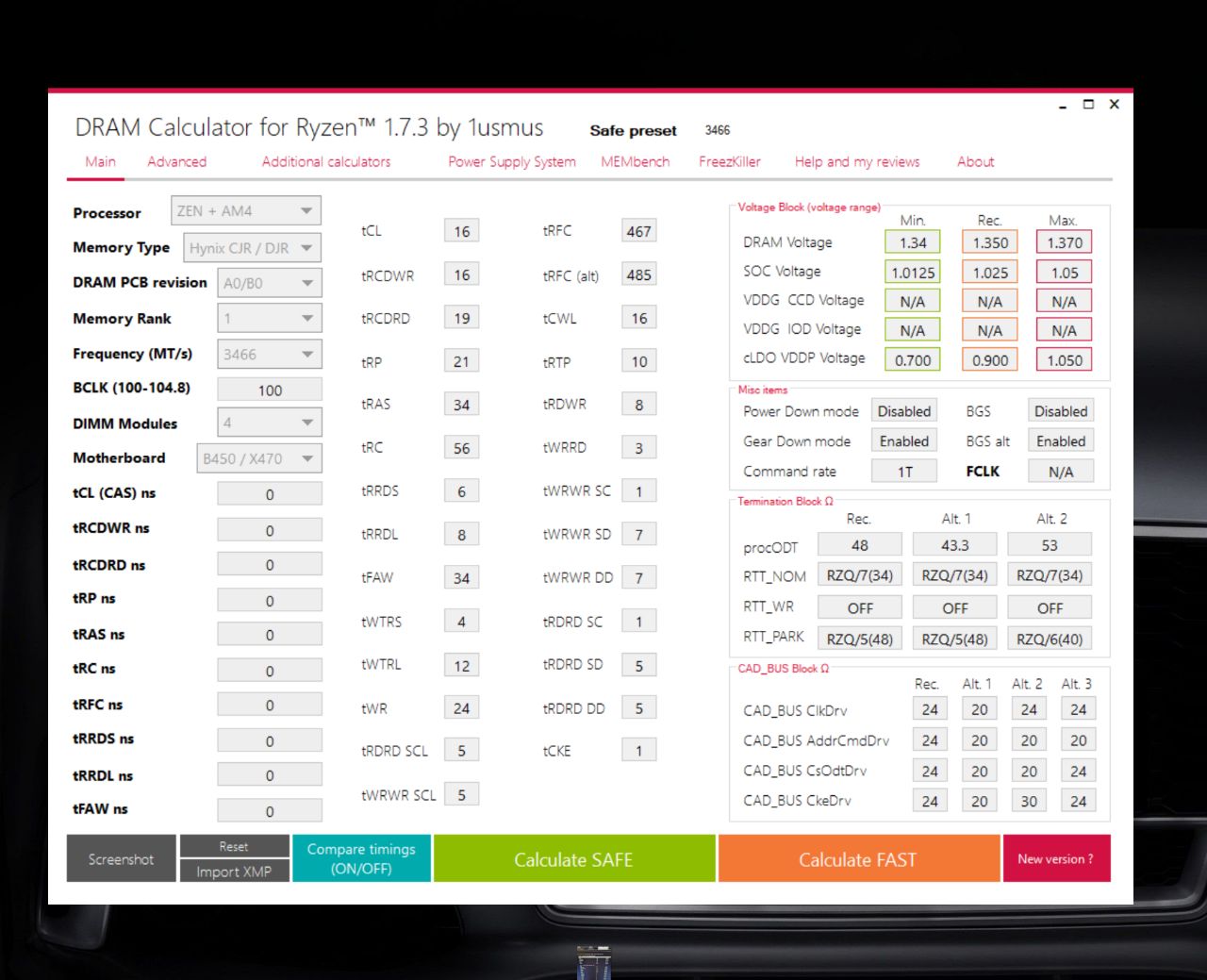Click SOC Voltage Max value 1.05

coord(1065,273)
